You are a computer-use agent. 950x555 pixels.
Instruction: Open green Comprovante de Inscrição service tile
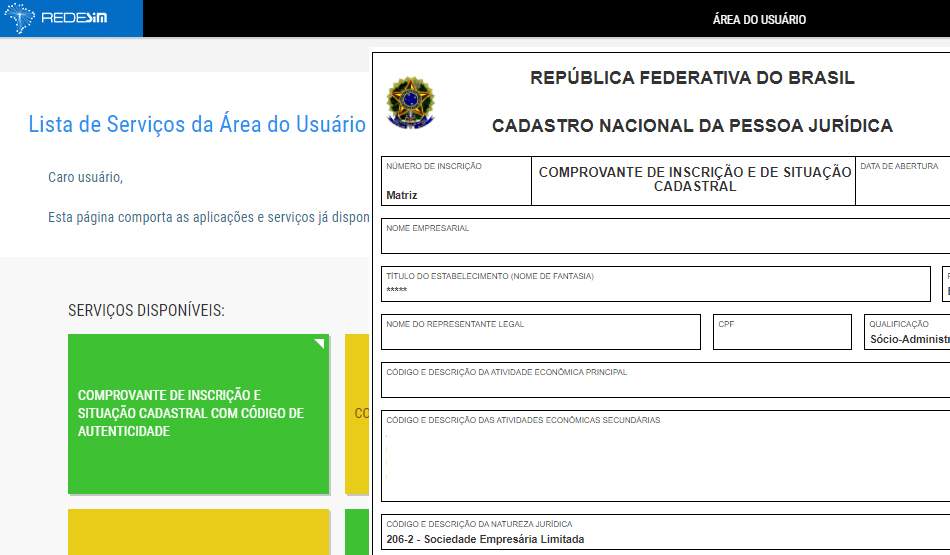199,414
